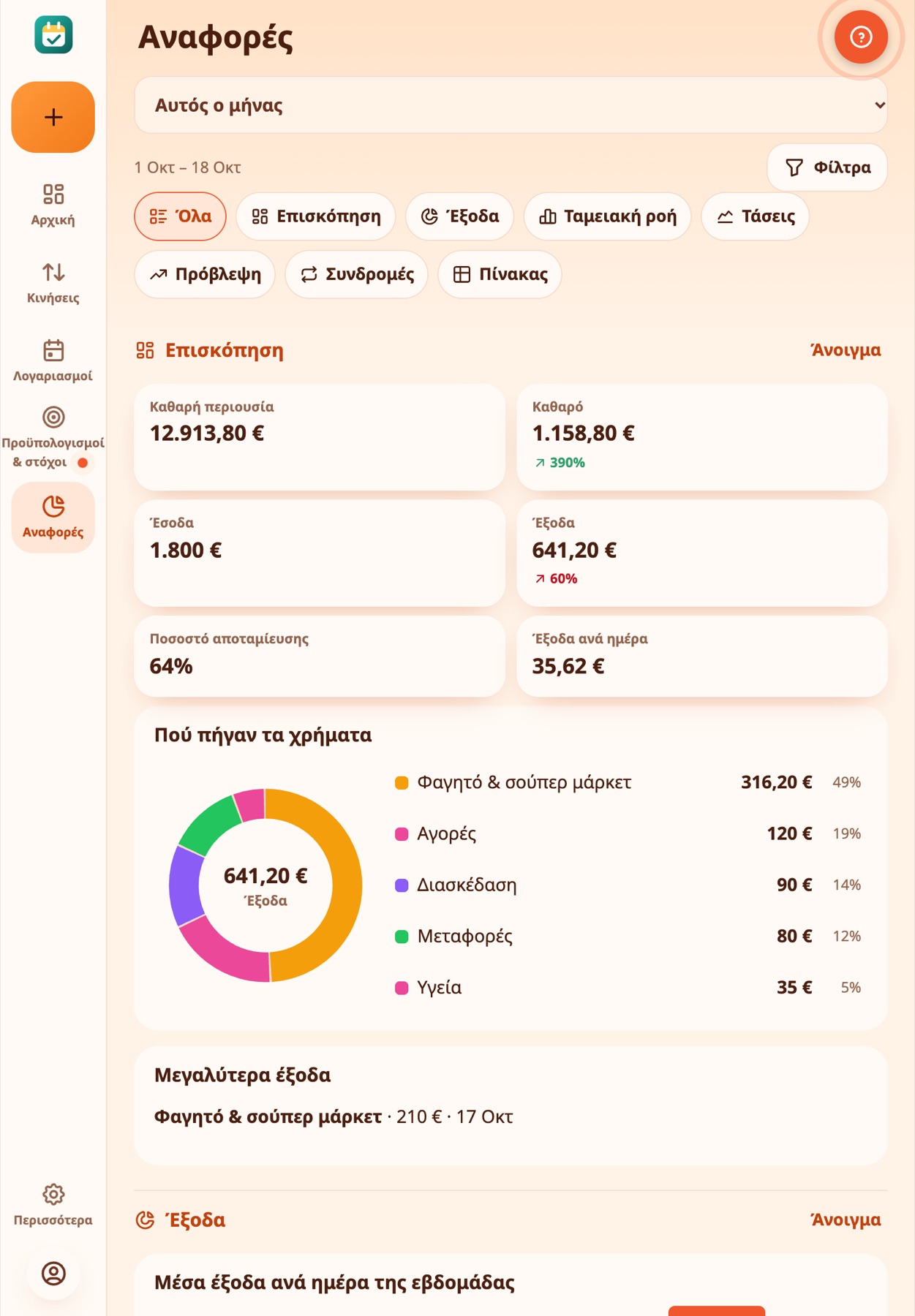
Task: Click the Έξοδα 641,20 € card
Action: (702, 553)
